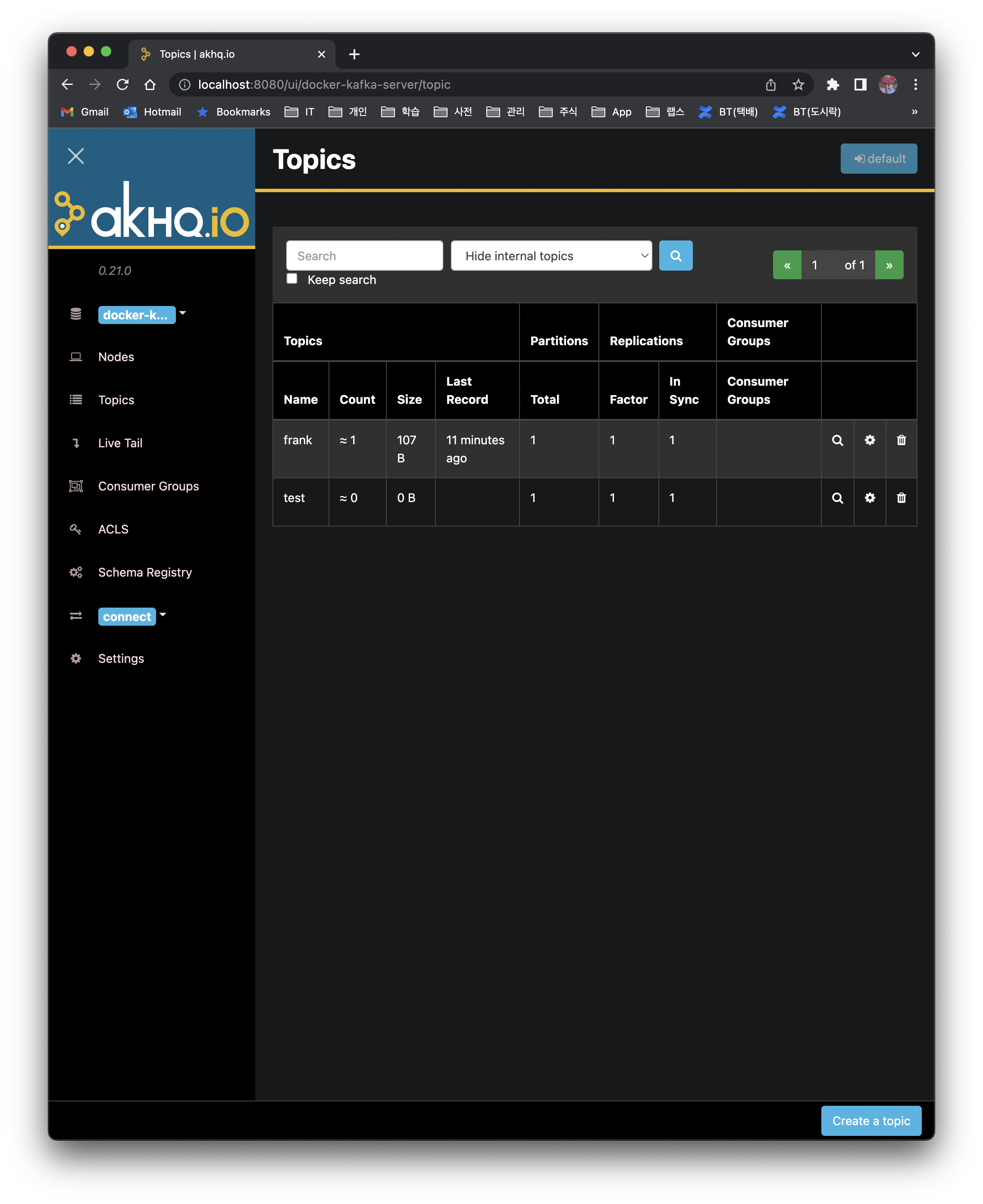The width and height of the screenshot is (983, 1204).
Task: Enable the Keep search checkbox
Action: (x=292, y=278)
